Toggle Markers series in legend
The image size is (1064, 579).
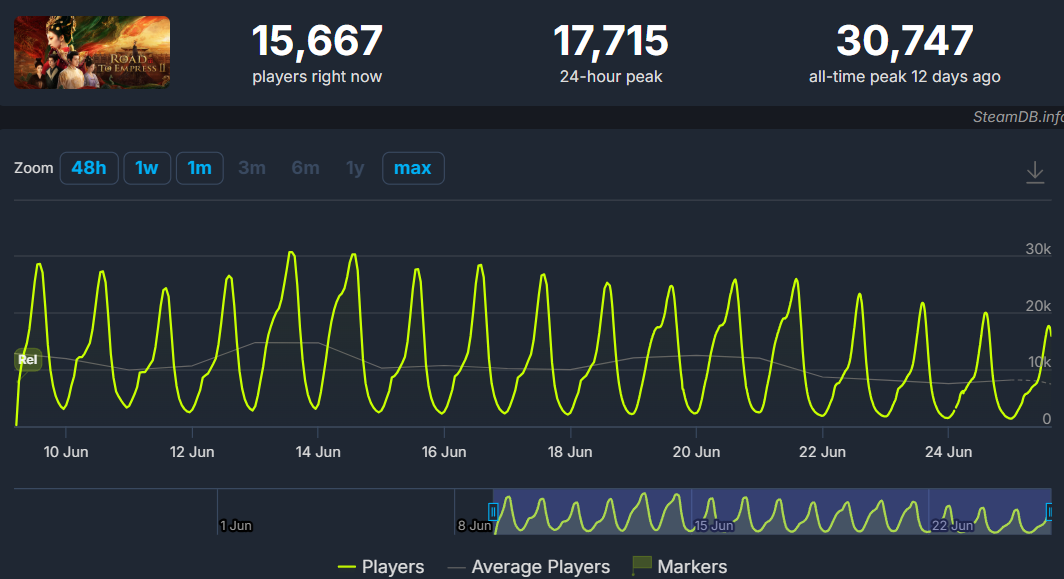coord(679,566)
